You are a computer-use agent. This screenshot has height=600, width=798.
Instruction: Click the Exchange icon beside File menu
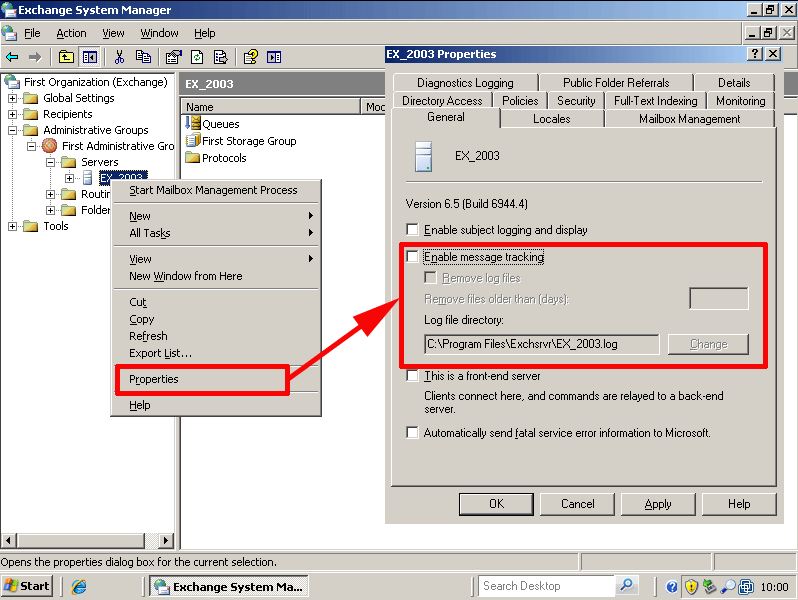(9, 33)
